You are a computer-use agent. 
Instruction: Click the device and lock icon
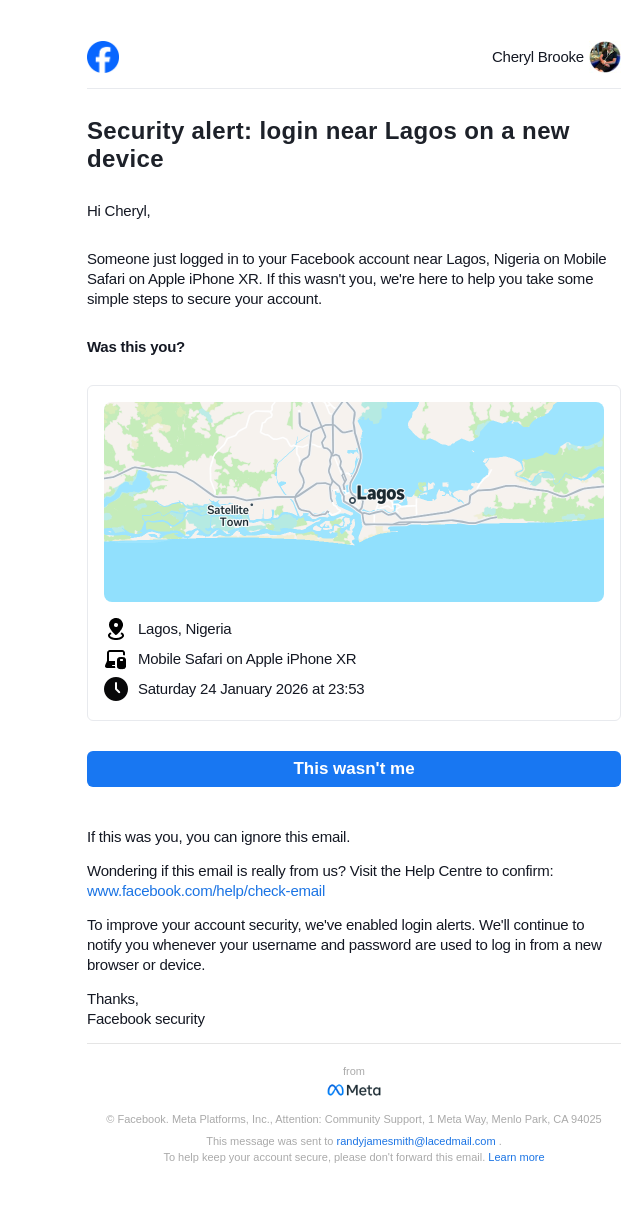(116, 659)
